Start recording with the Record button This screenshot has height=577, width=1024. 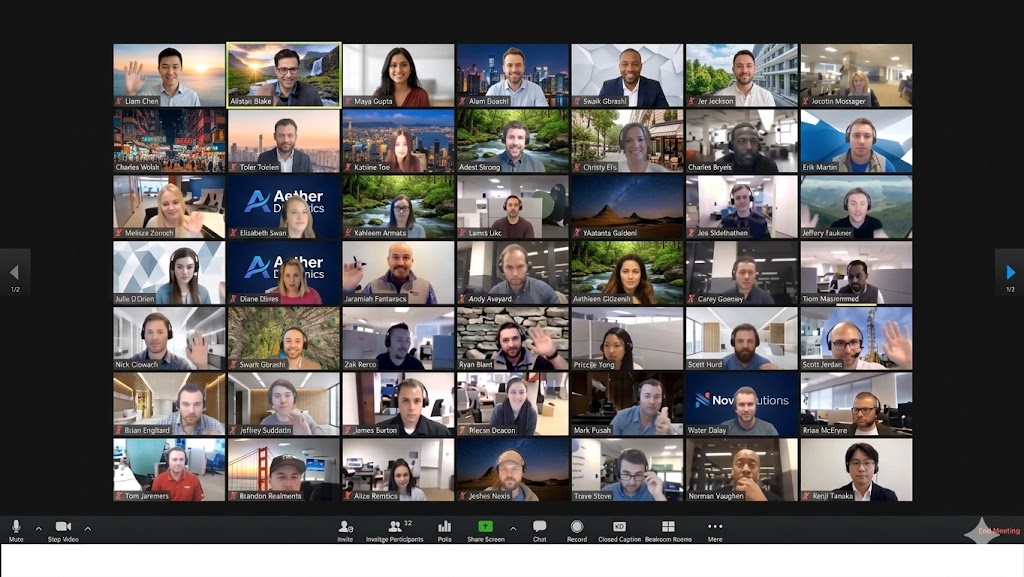click(577, 527)
